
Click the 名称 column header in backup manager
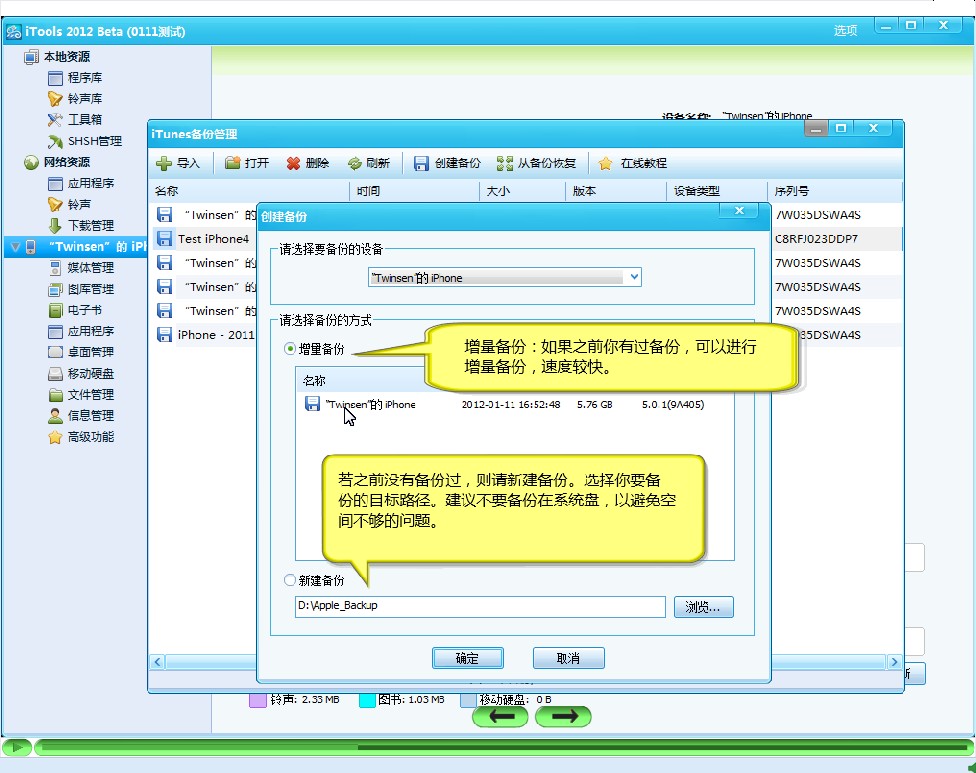click(249, 191)
